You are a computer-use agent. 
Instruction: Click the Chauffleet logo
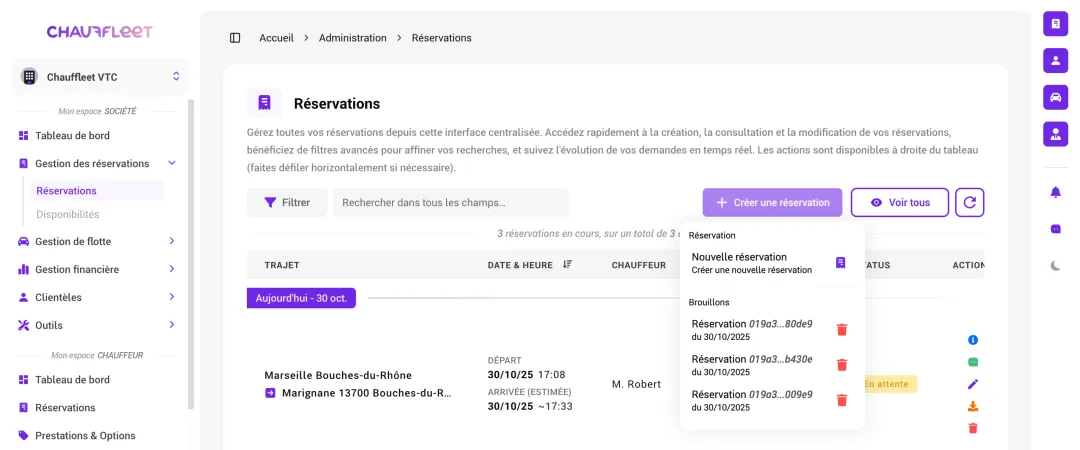(x=100, y=32)
